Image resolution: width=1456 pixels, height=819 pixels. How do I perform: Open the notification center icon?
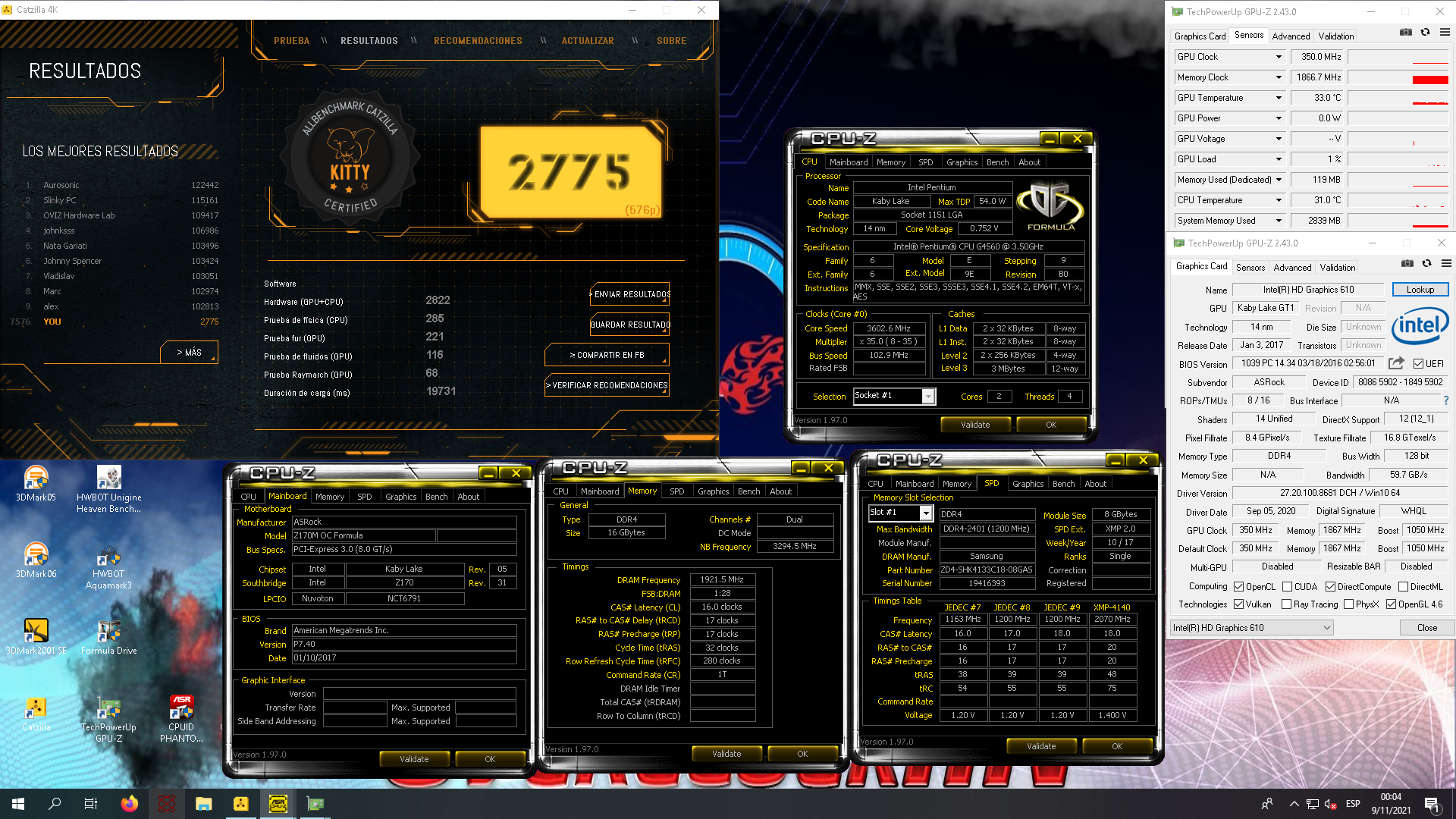click(x=1432, y=804)
